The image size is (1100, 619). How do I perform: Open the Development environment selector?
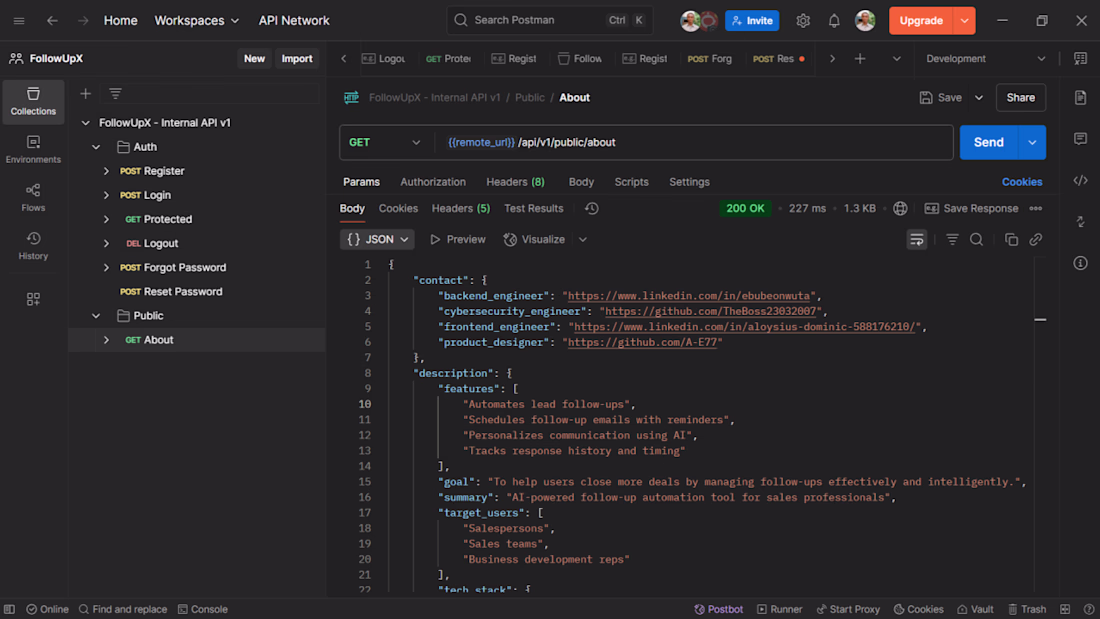click(985, 59)
